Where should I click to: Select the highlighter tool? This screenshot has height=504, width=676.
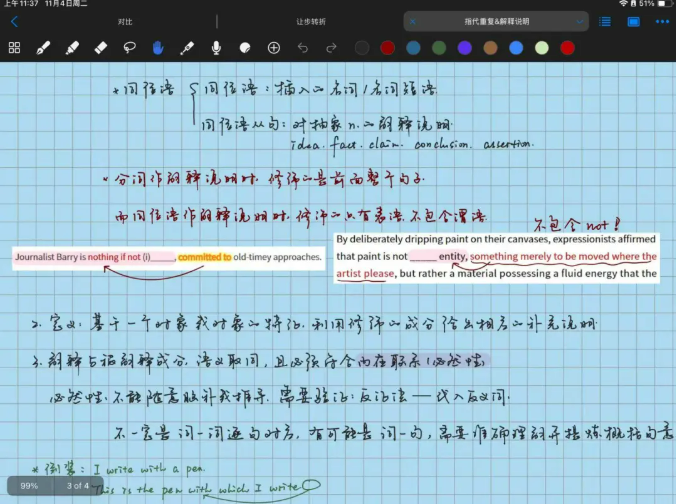pyautogui.click(x=71, y=47)
